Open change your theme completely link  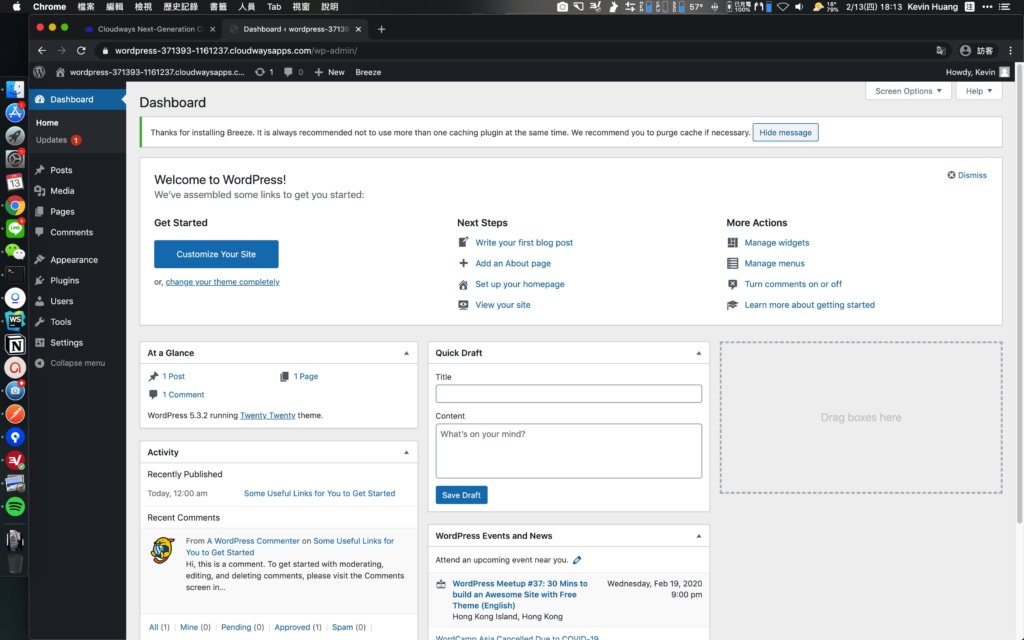[x=223, y=282]
